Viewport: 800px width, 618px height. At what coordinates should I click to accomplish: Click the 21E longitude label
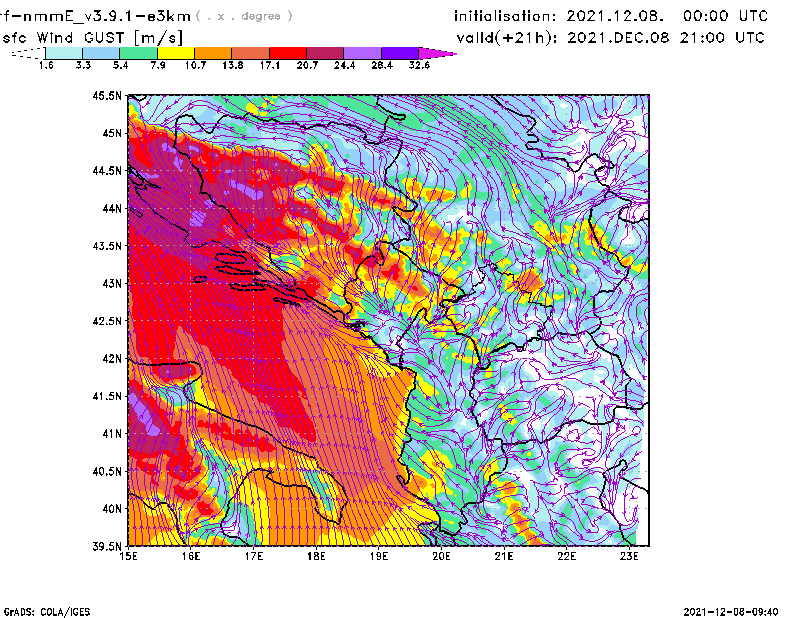[x=504, y=556]
